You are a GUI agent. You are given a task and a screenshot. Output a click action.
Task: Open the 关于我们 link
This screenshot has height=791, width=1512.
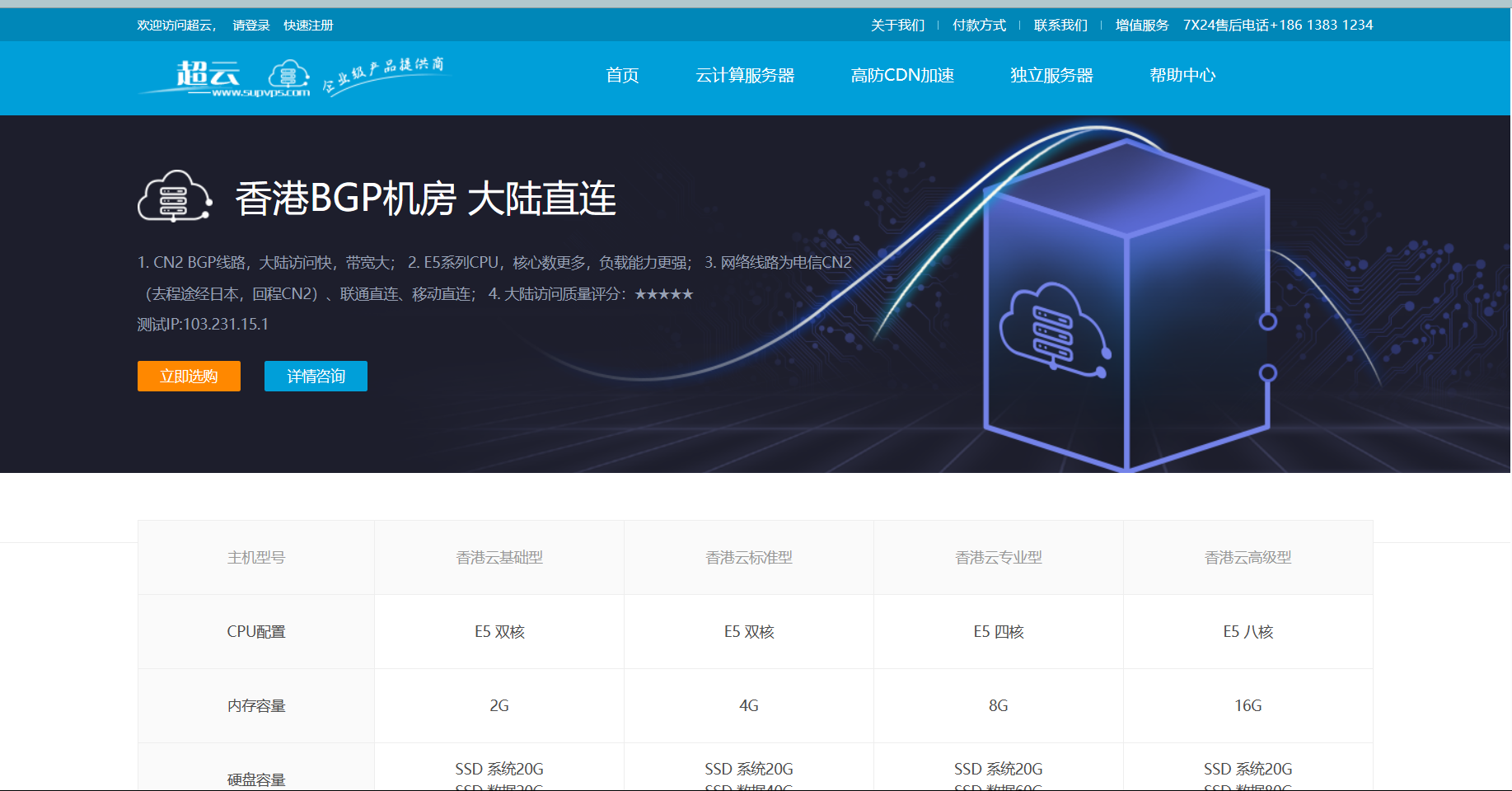[897, 26]
